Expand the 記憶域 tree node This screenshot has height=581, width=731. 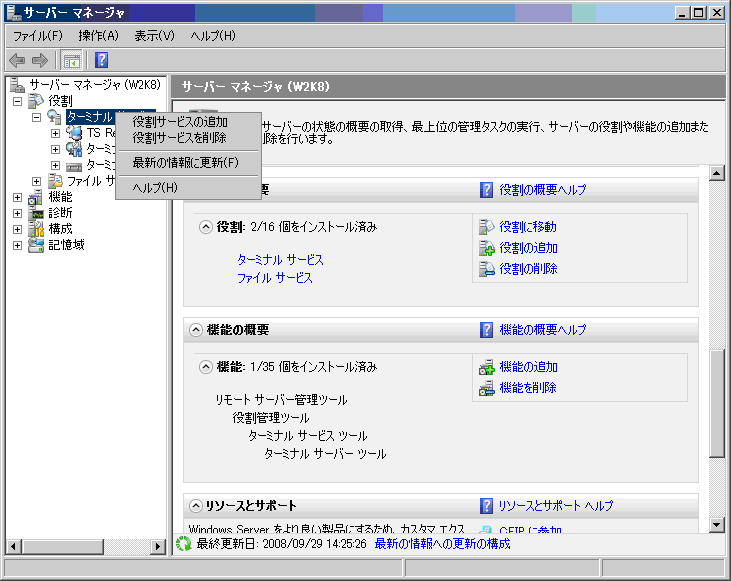click(x=17, y=245)
